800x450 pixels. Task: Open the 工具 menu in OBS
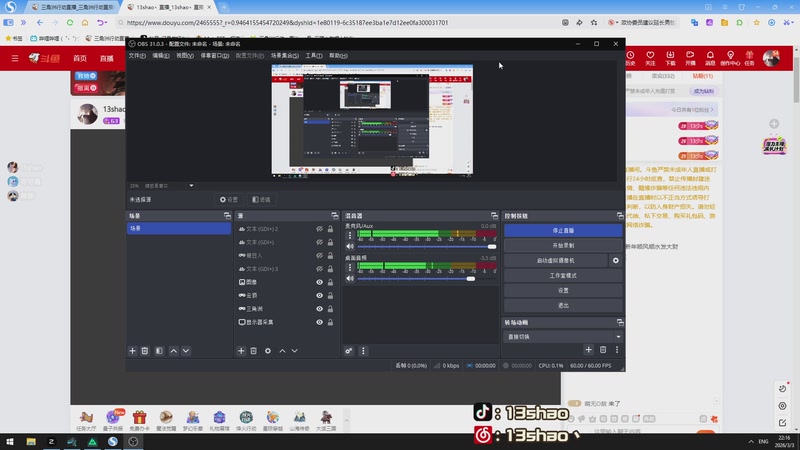click(x=314, y=56)
